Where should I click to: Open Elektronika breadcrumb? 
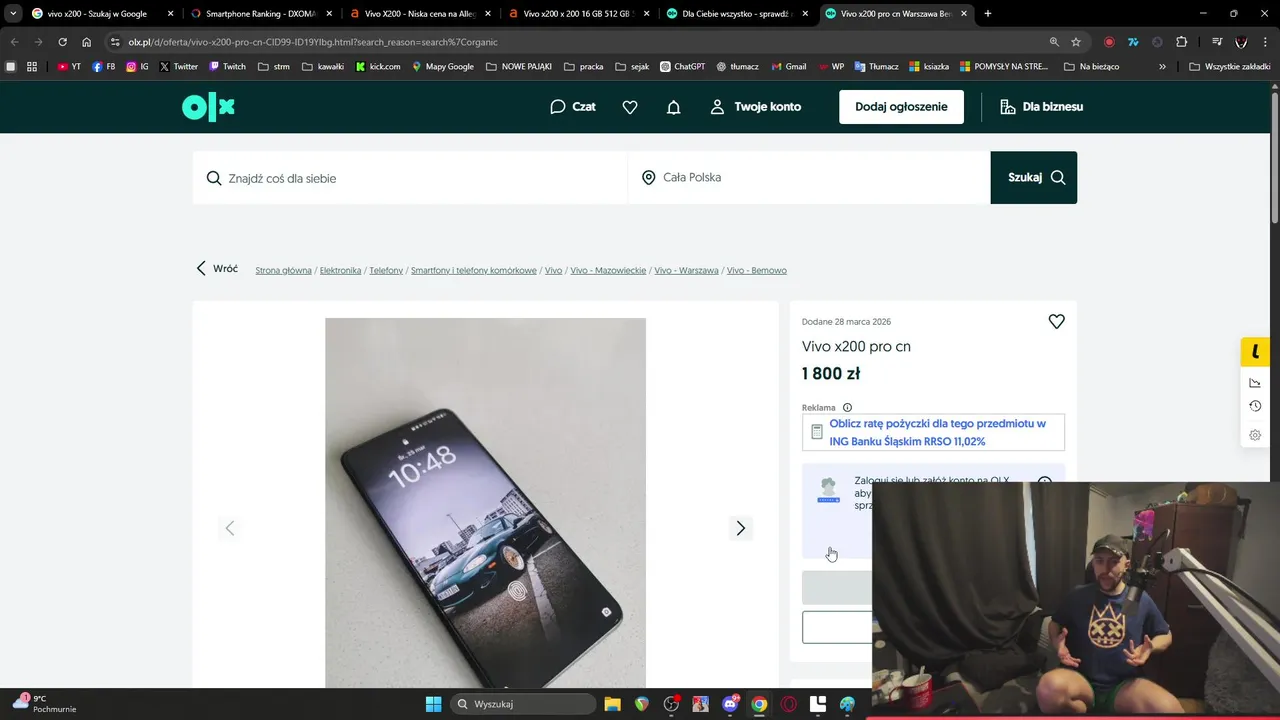(x=340, y=271)
